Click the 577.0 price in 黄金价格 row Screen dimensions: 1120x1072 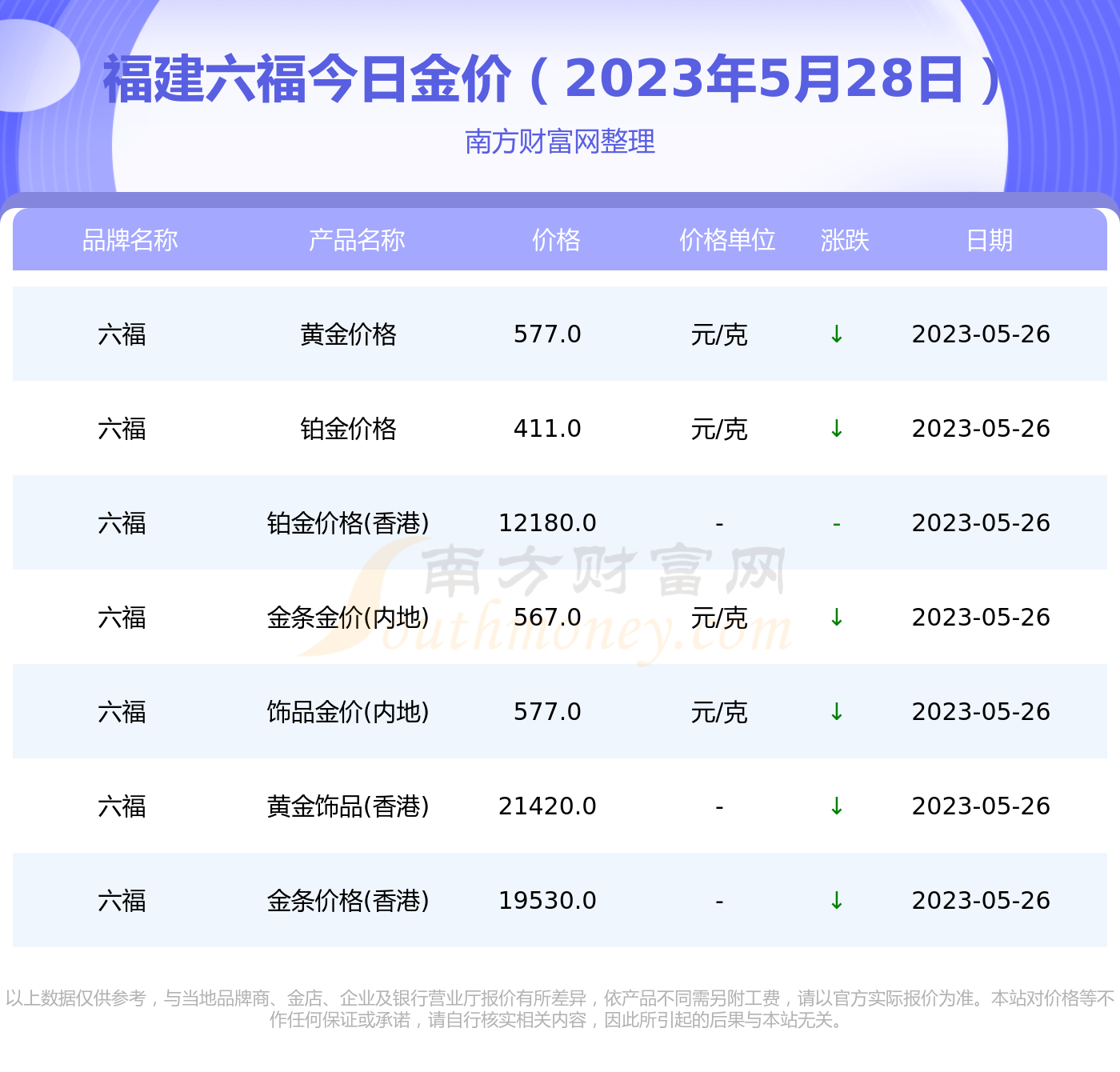click(547, 334)
